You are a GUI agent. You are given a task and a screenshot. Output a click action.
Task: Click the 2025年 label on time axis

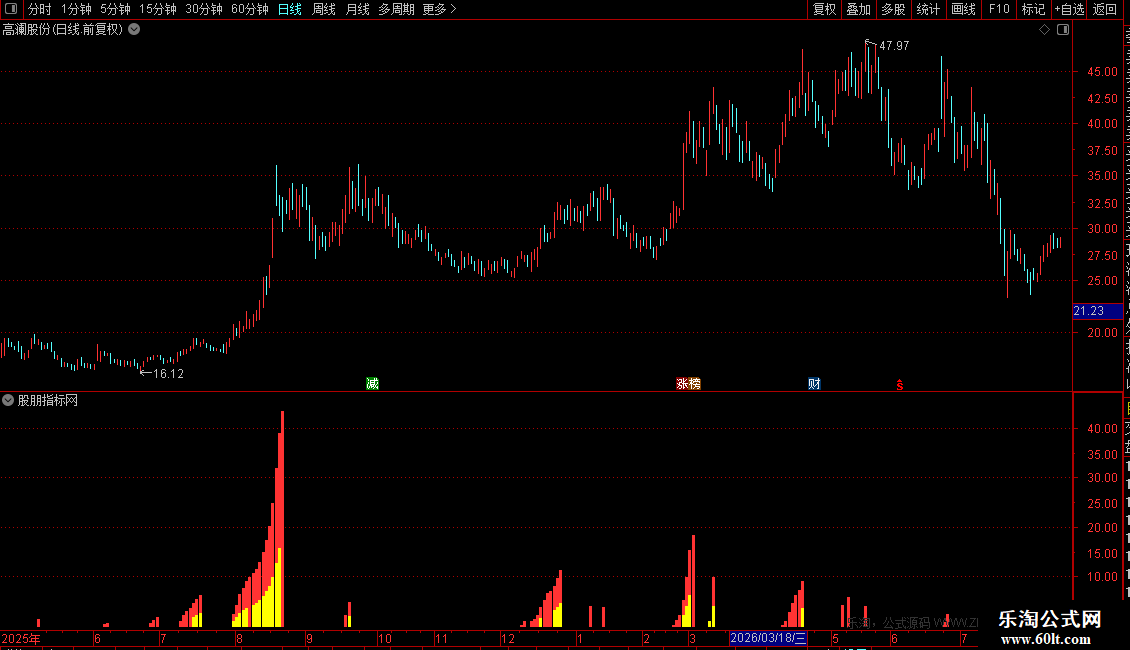(x=21, y=638)
